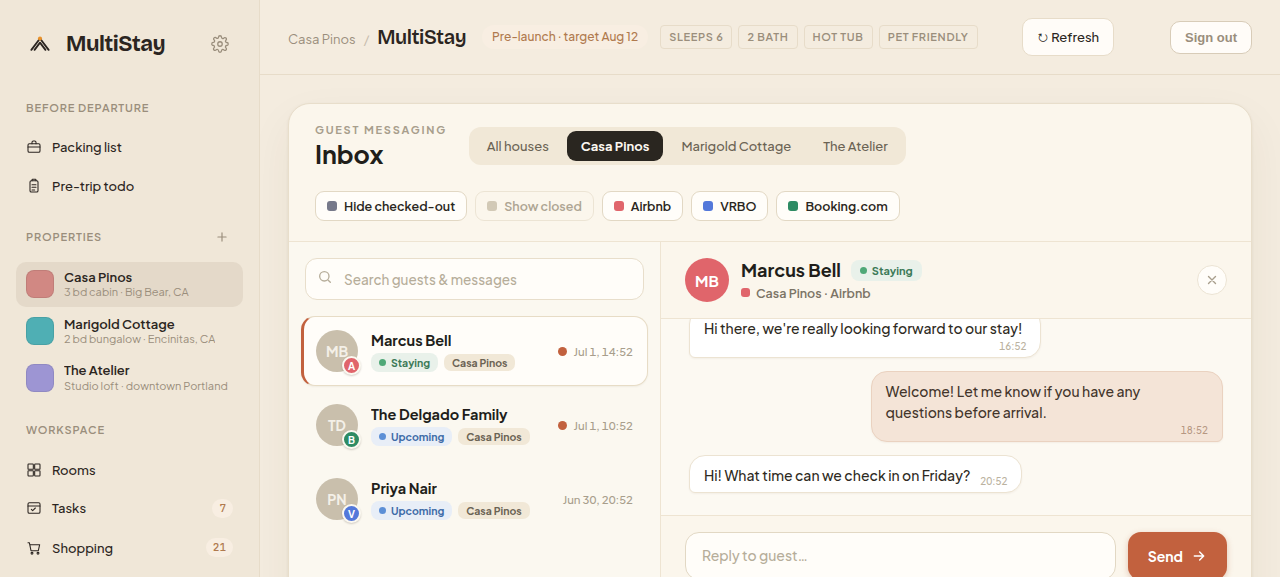Open the Packing list page
Screen dimensions: 1280x577
(129, 147)
